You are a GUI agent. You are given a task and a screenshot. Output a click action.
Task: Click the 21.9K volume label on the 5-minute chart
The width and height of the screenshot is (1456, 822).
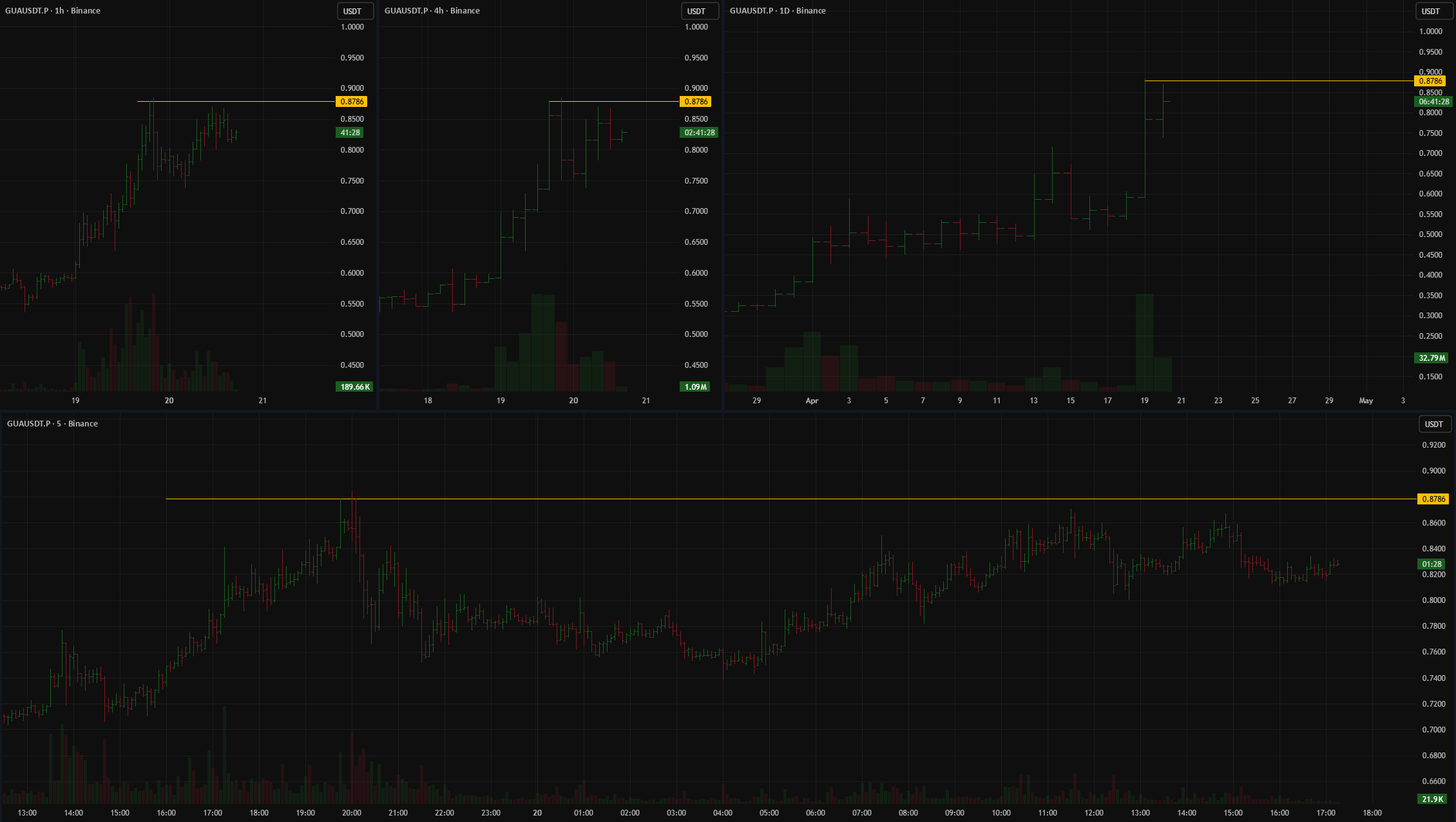pos(1432,799)
